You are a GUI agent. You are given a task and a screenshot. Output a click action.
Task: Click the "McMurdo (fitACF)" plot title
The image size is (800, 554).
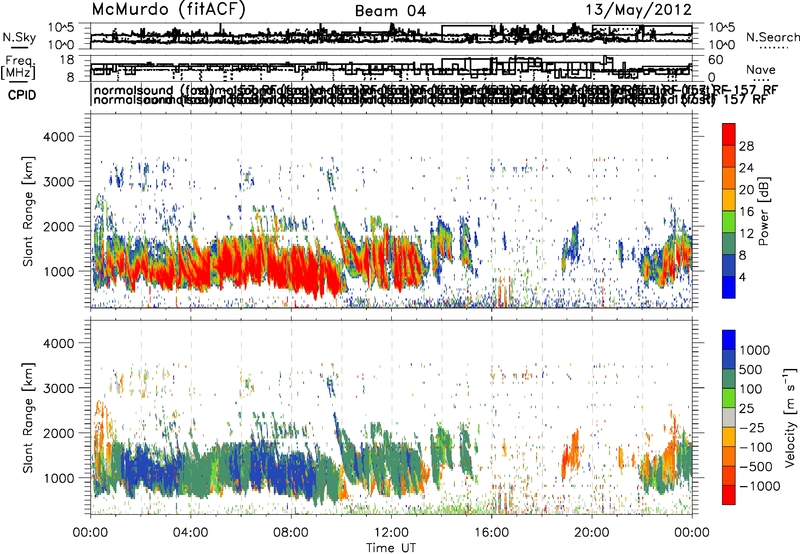coord(168,10)
